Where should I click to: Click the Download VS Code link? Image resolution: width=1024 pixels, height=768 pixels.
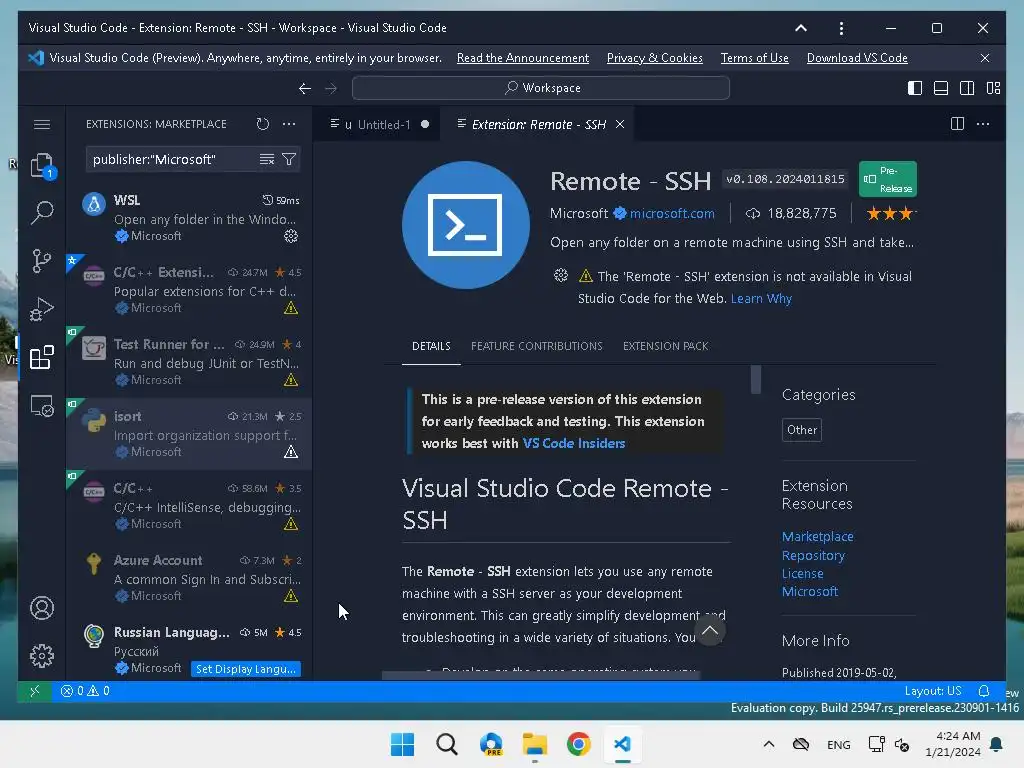point(857,58)
